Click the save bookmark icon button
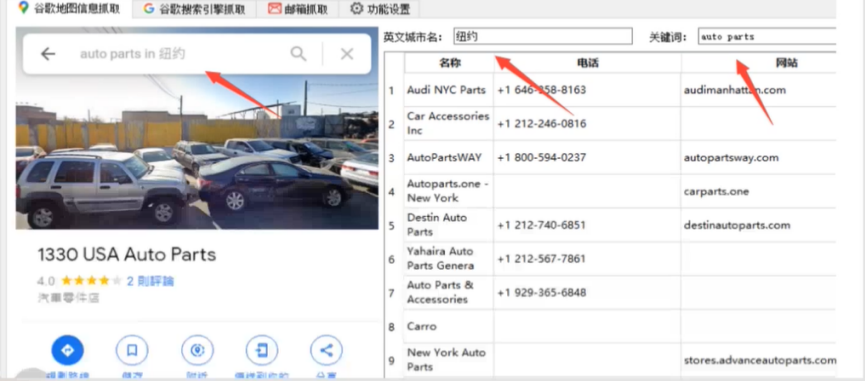This screenshot has height=381, width=865. point(132,350)
